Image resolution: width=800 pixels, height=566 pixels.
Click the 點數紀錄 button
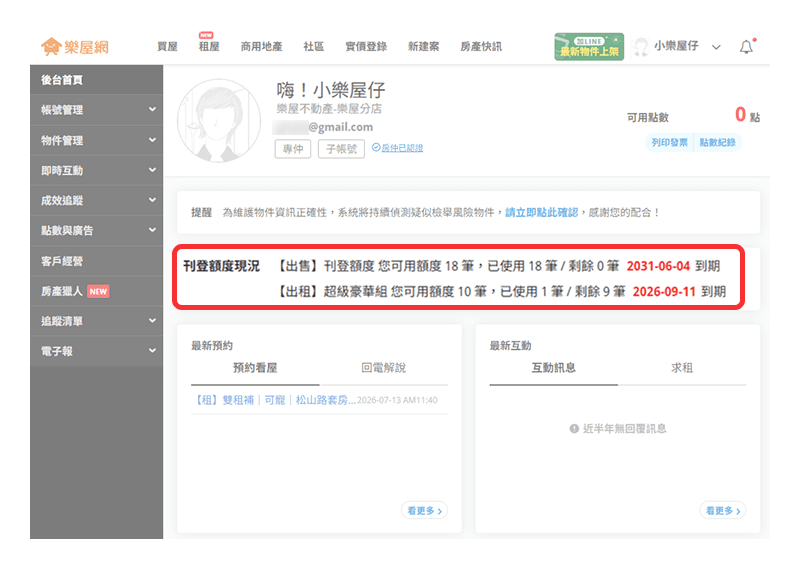pyautogui.click(x=717, y=142)
